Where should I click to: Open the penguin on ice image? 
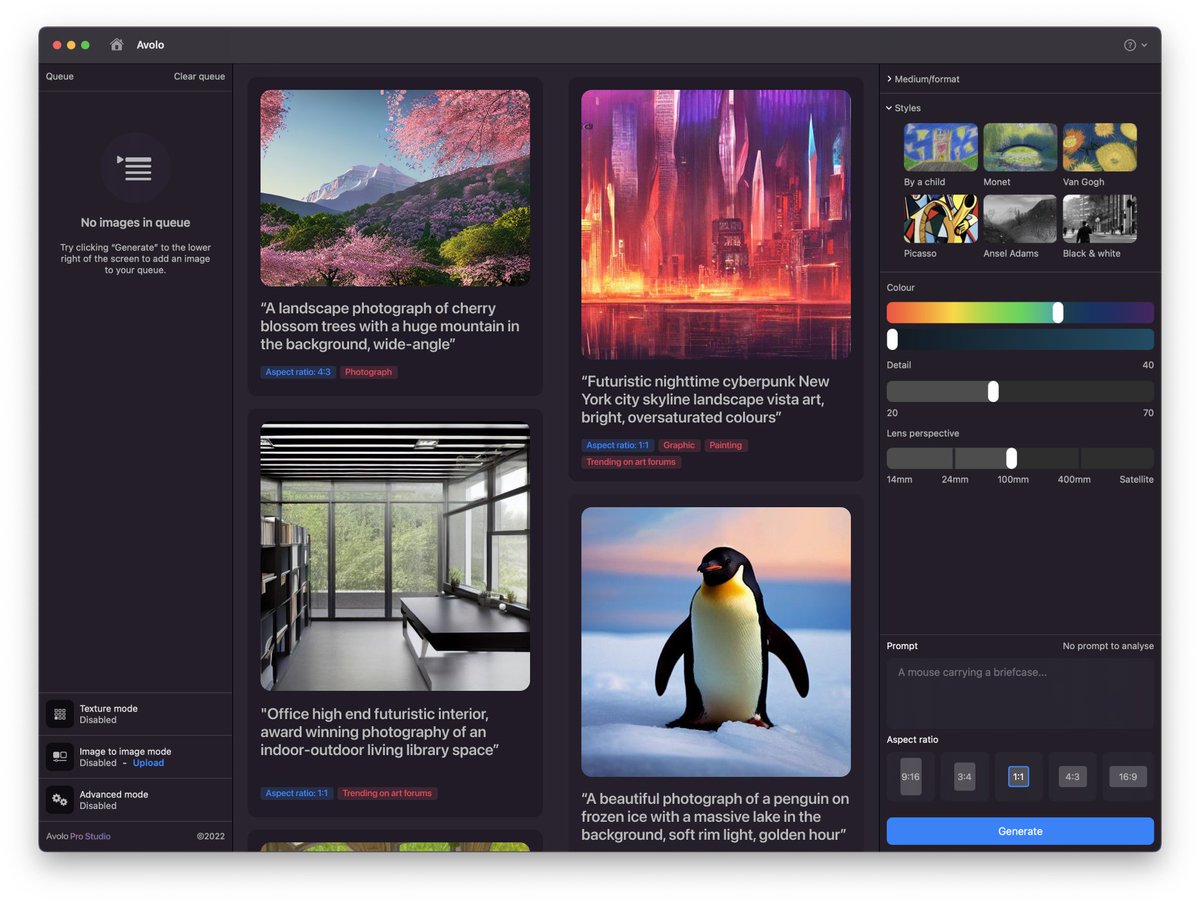716,642
